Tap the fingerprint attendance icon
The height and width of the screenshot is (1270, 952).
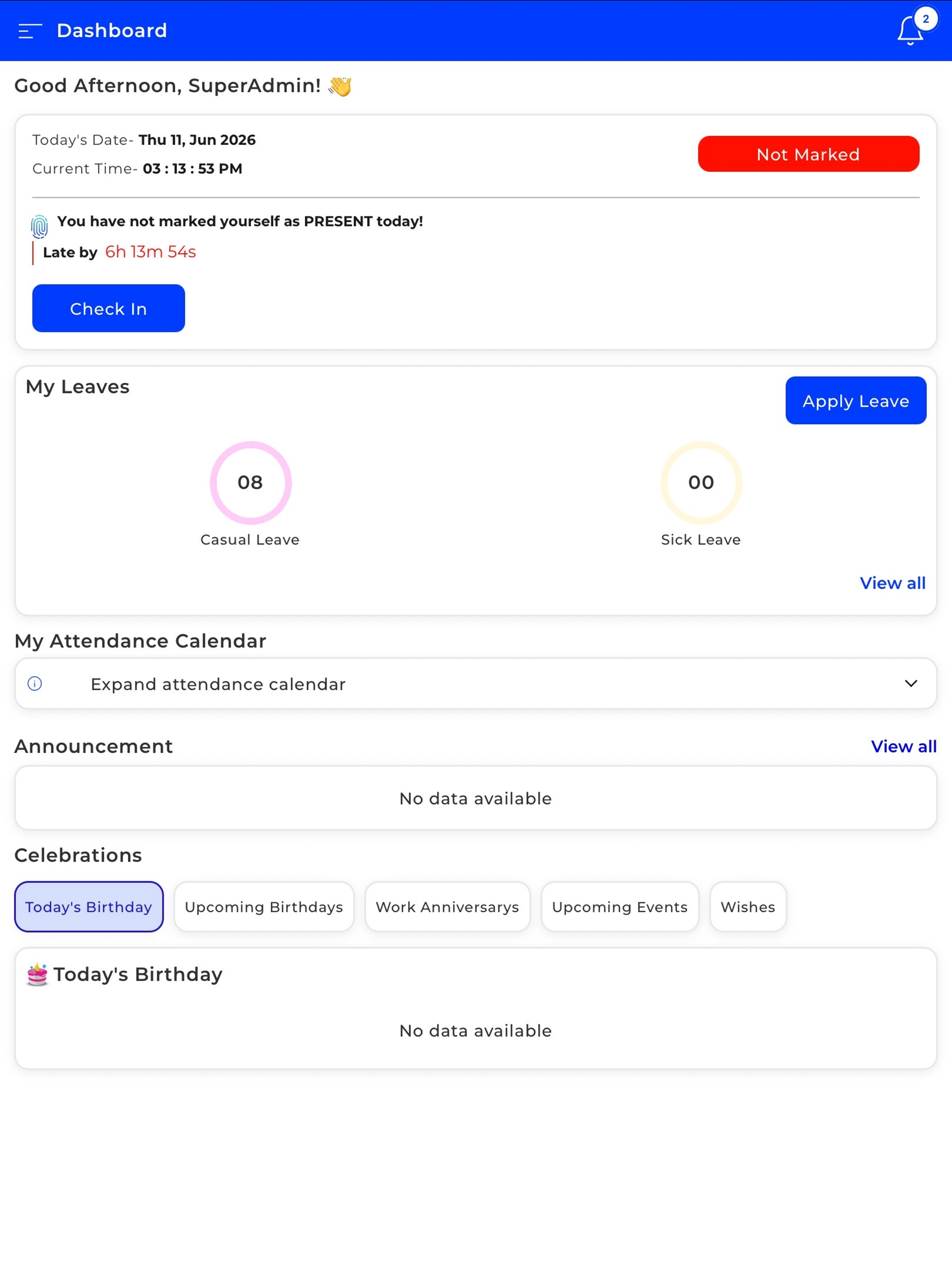[40, 226]
